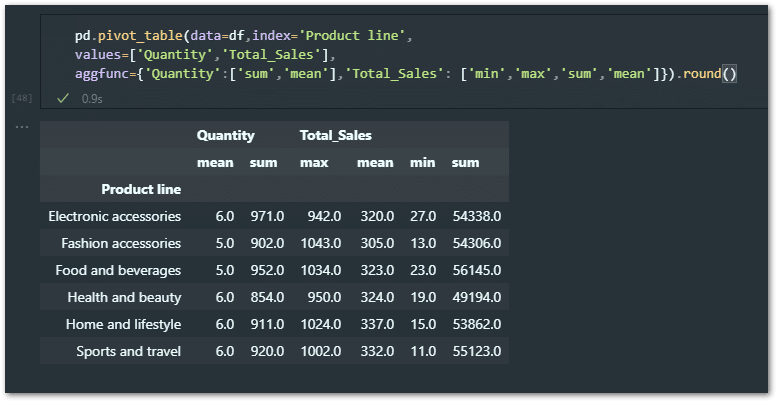Image resolution: width=777 pixels, height=402 pixels.
Task: Click the green execution success checkmark
Action: point(63,99)
